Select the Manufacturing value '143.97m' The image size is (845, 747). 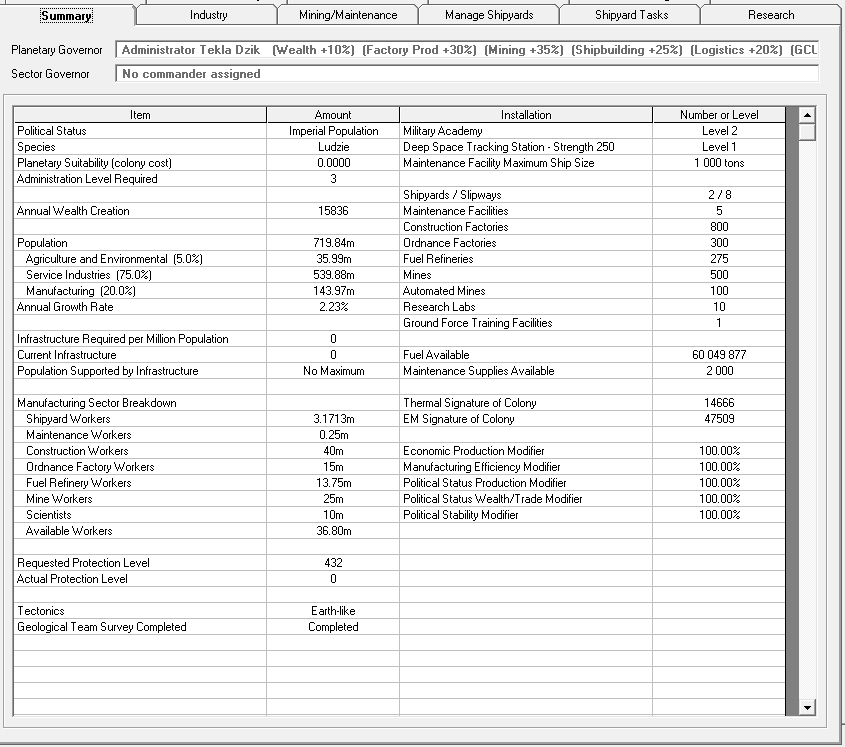[334, 291]
